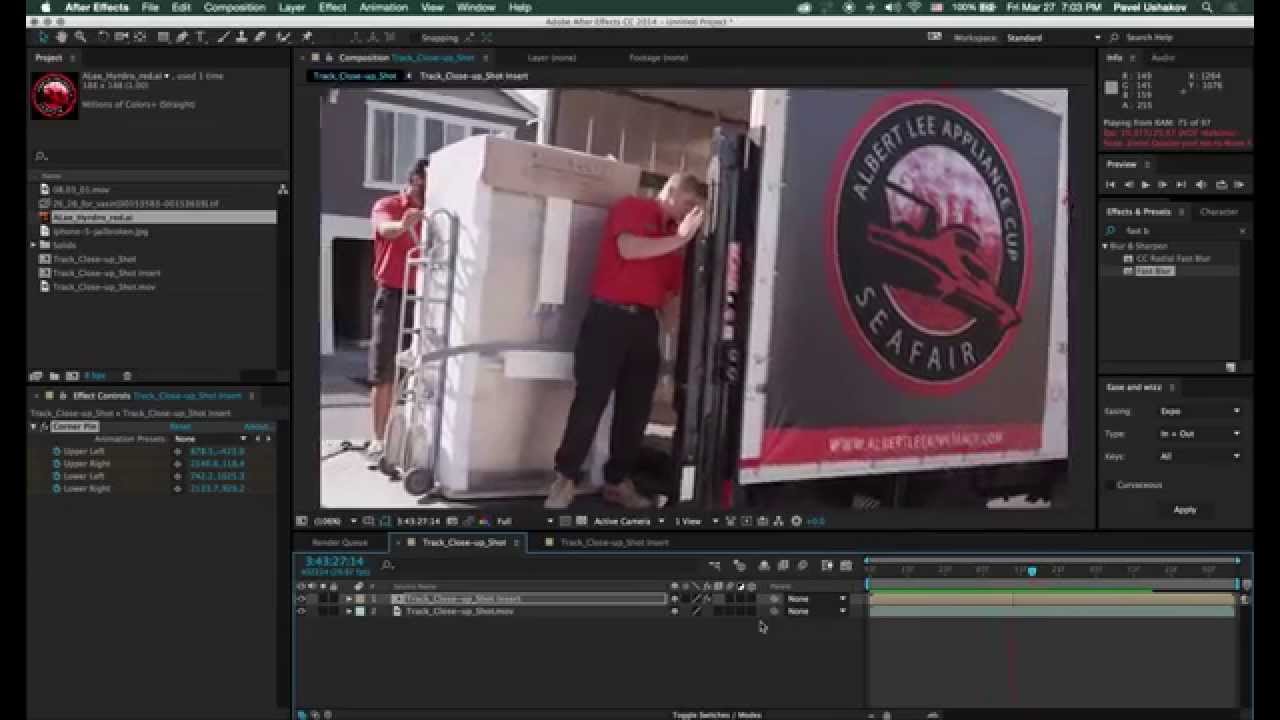Click the loop options button in Preview
This screenshot has height=720, width=1280.
click(1220, 185)
